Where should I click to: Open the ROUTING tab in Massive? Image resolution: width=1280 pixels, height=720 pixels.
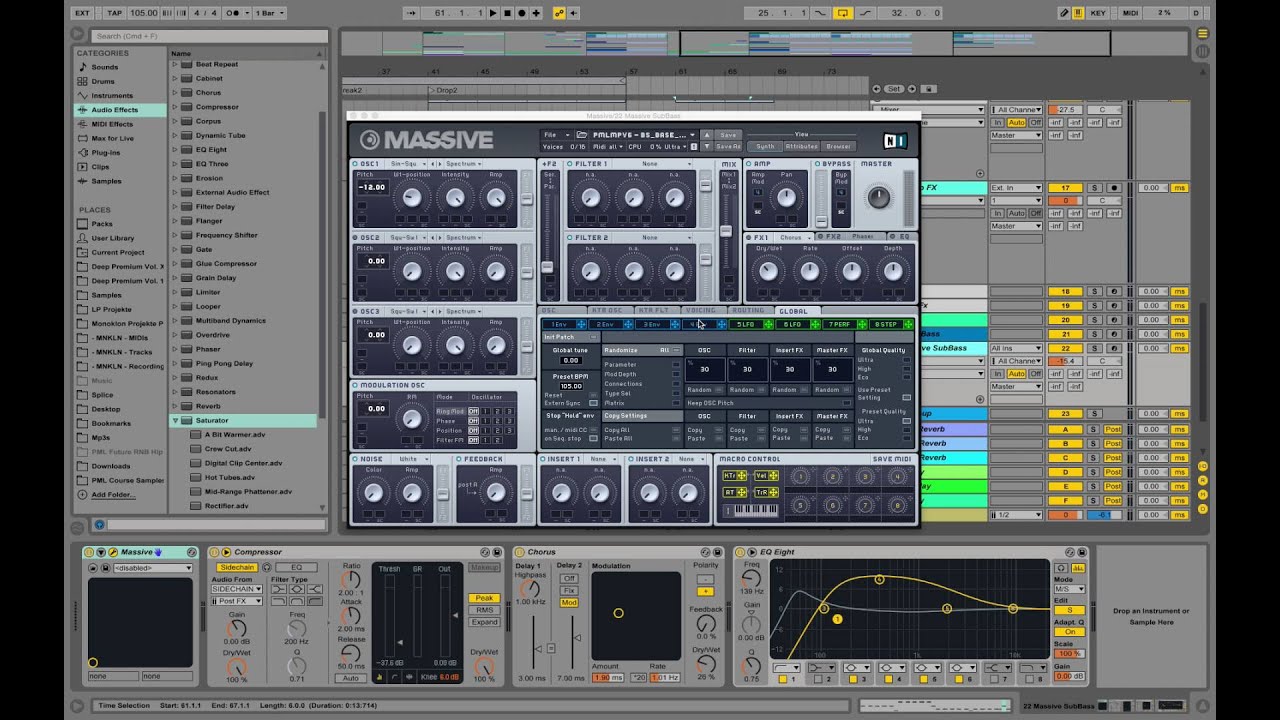pyautogui.click(x=748, y=311)
